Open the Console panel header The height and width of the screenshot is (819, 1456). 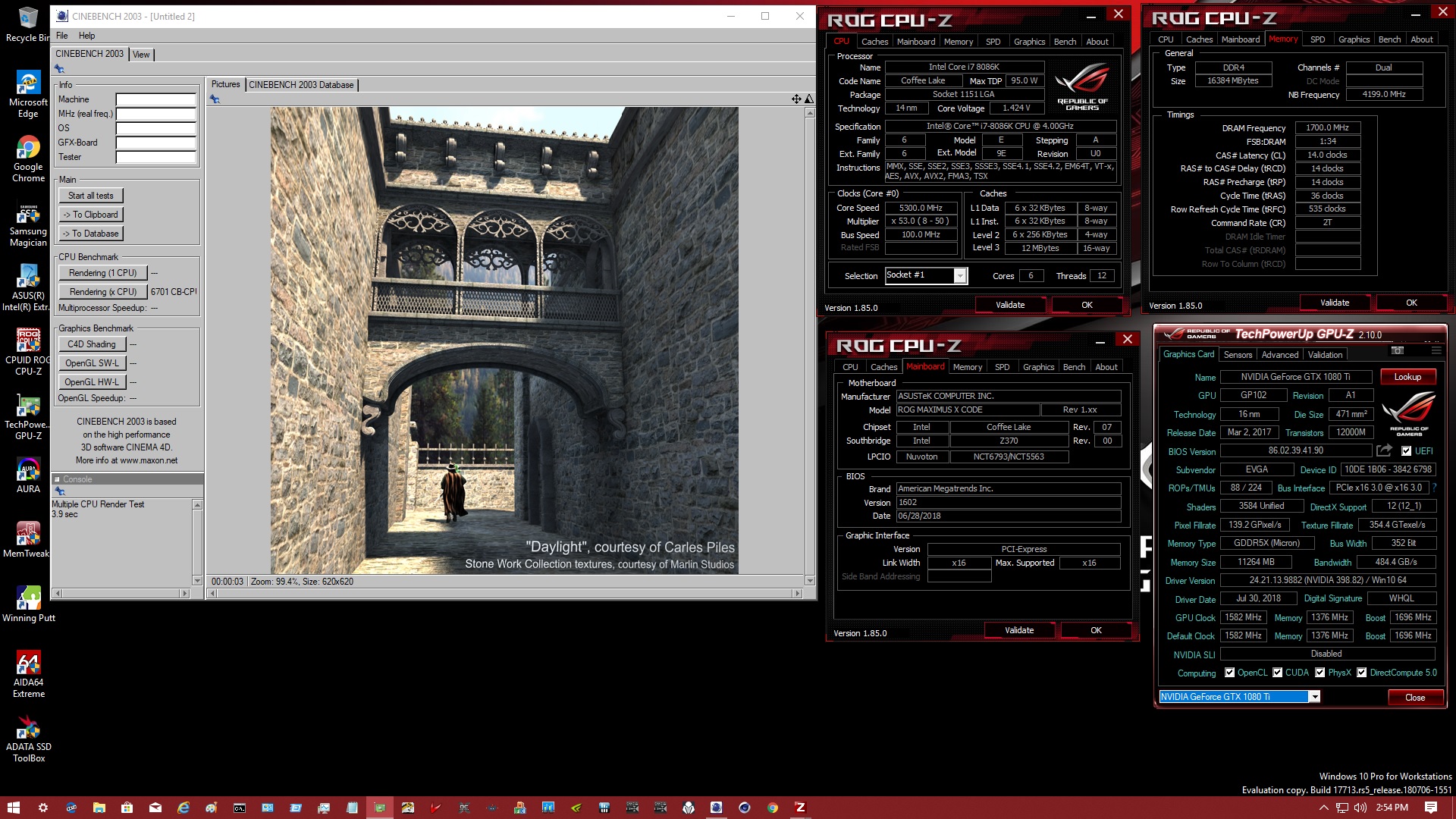127,479
